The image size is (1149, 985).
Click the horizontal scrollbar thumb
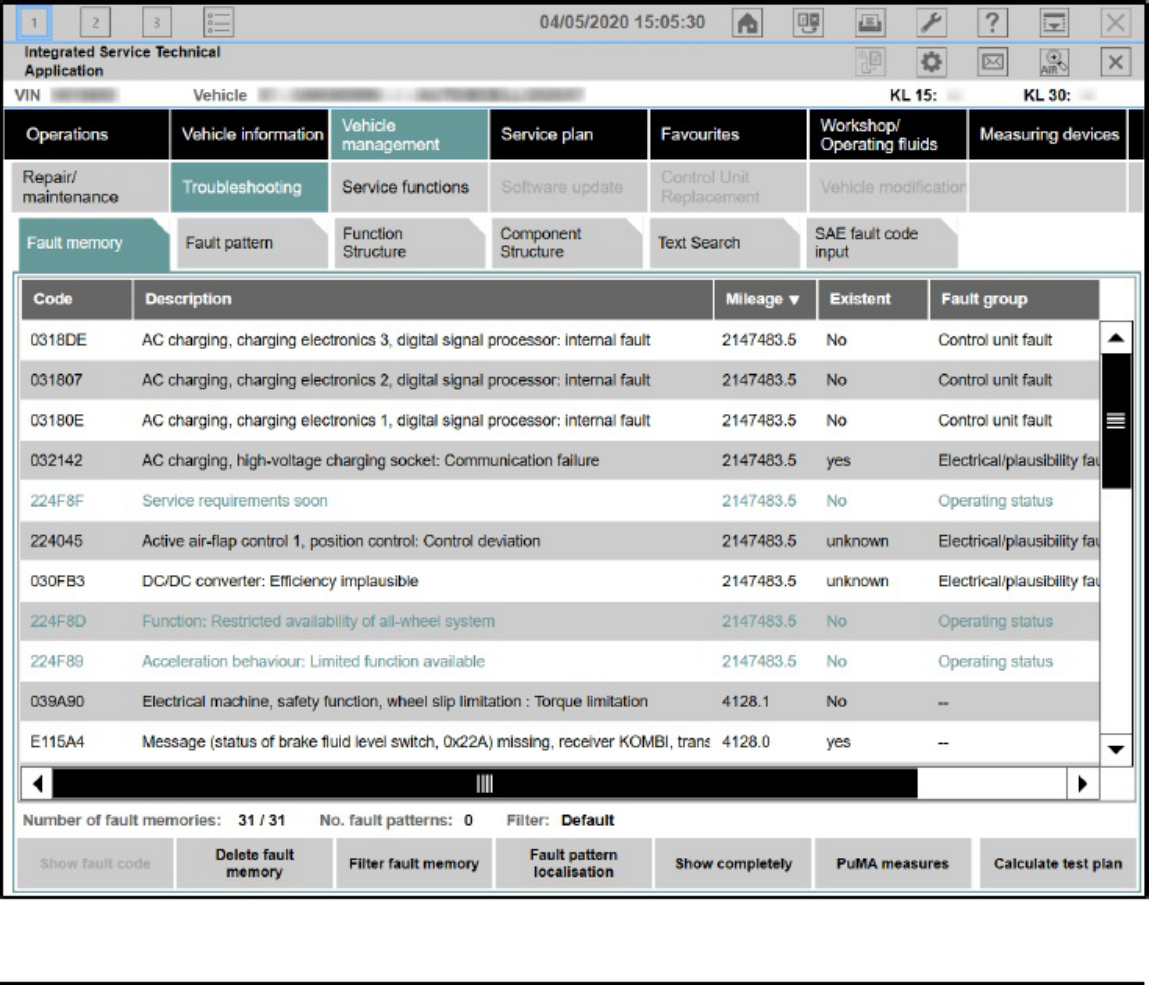484,783
